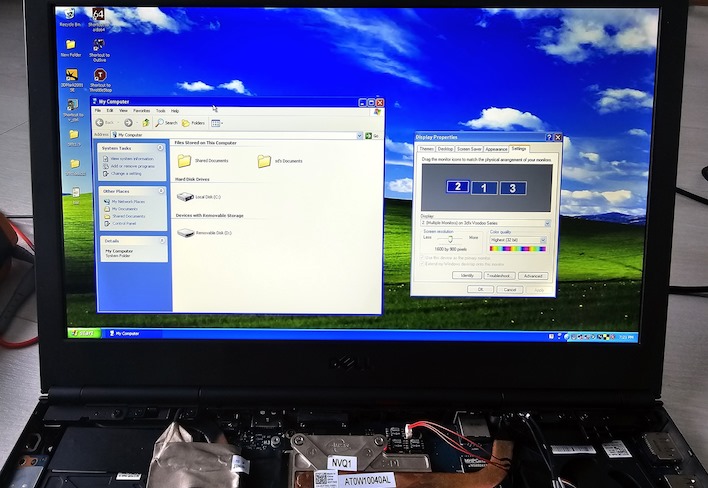This screenshot has height=488, width=708.
Task: Open the Shared Documents folder
Action: click(x=203, y=160)
